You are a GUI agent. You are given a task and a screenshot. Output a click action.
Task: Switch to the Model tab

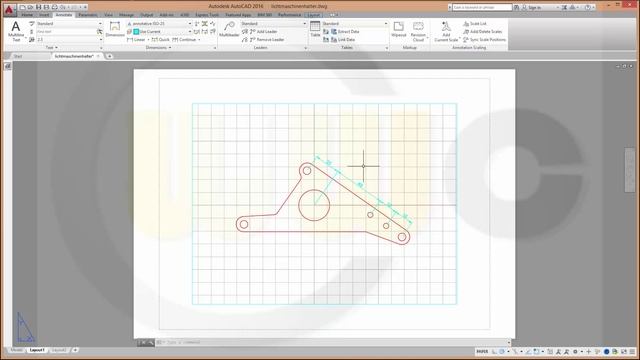pyautogui.click(x=16, y=350)
